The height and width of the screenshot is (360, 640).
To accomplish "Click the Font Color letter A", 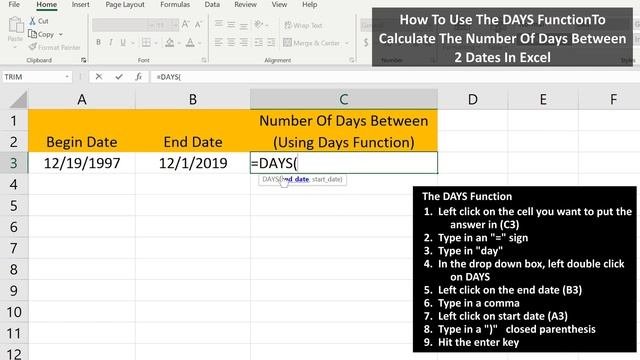I will (x=190, y=42).
